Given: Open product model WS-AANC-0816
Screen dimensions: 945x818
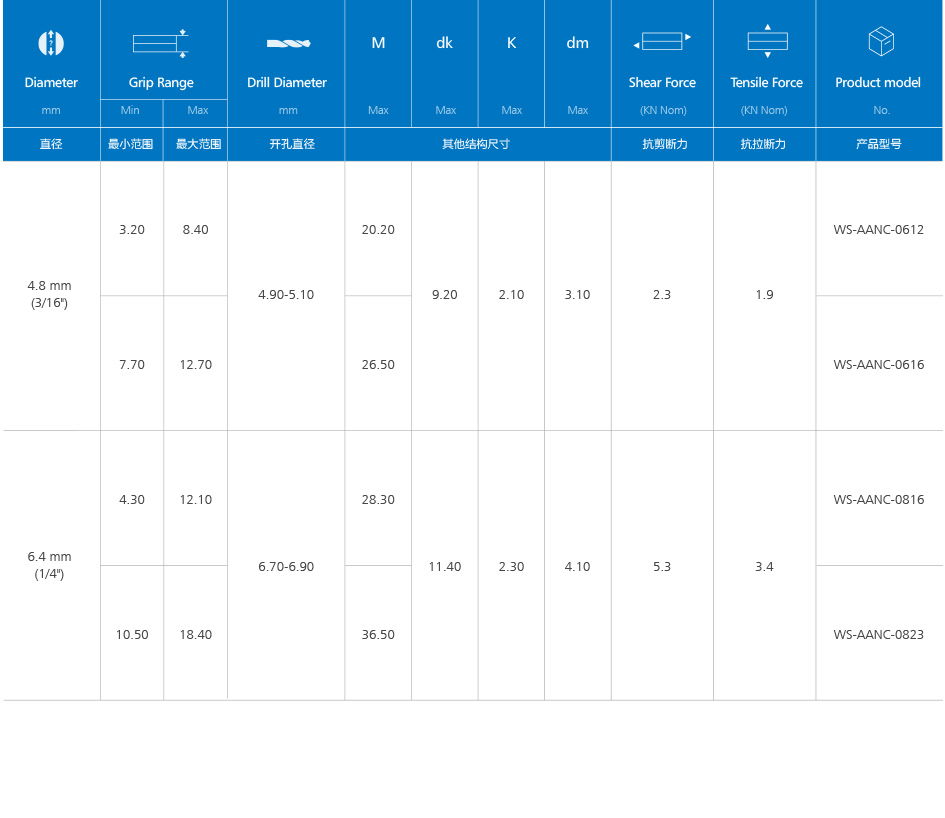Looking at the screenshot, I should tap(878, 500).
